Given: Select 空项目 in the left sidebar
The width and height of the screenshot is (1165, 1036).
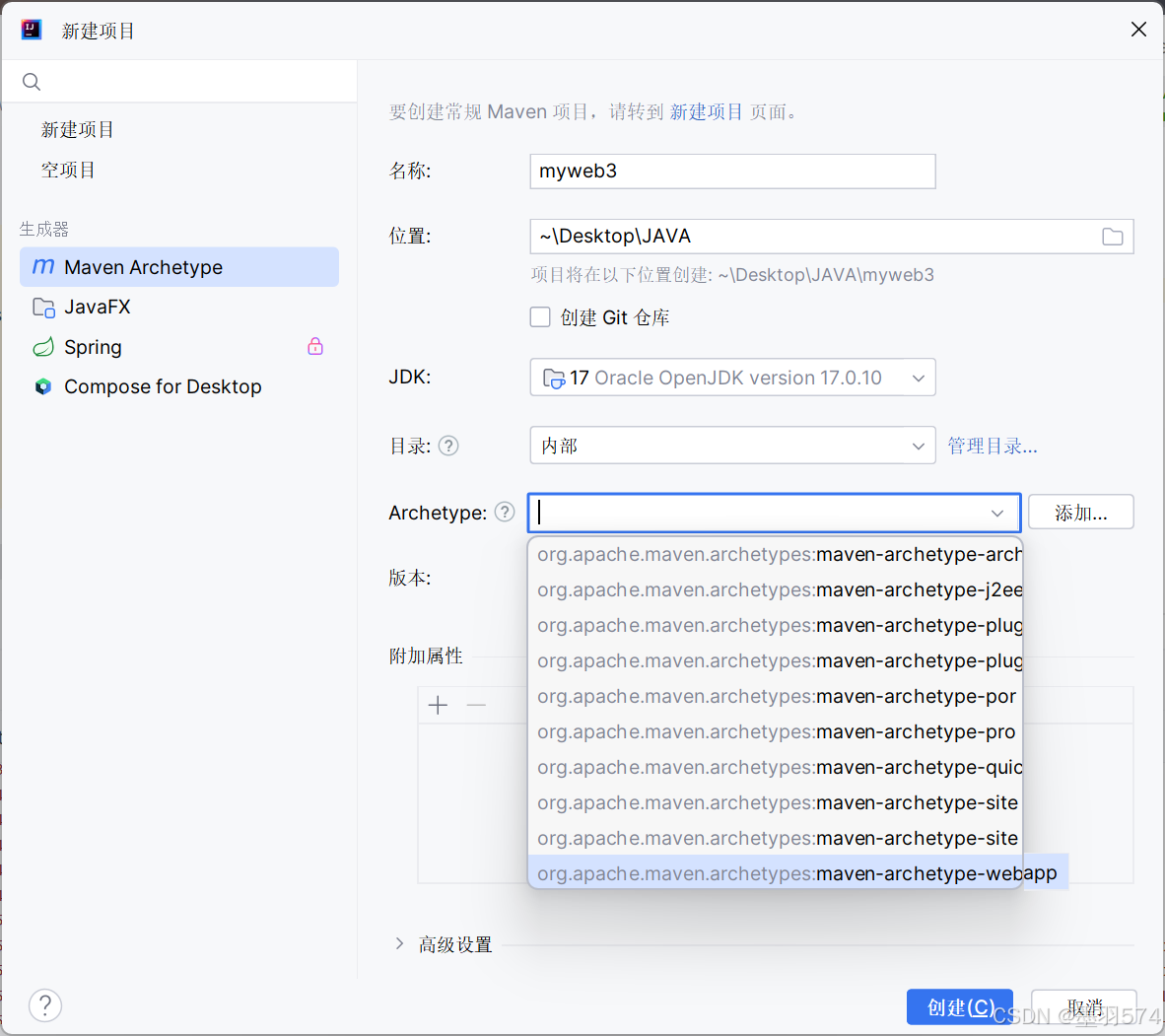Looking at the screenshot, I should click(68, 171).
